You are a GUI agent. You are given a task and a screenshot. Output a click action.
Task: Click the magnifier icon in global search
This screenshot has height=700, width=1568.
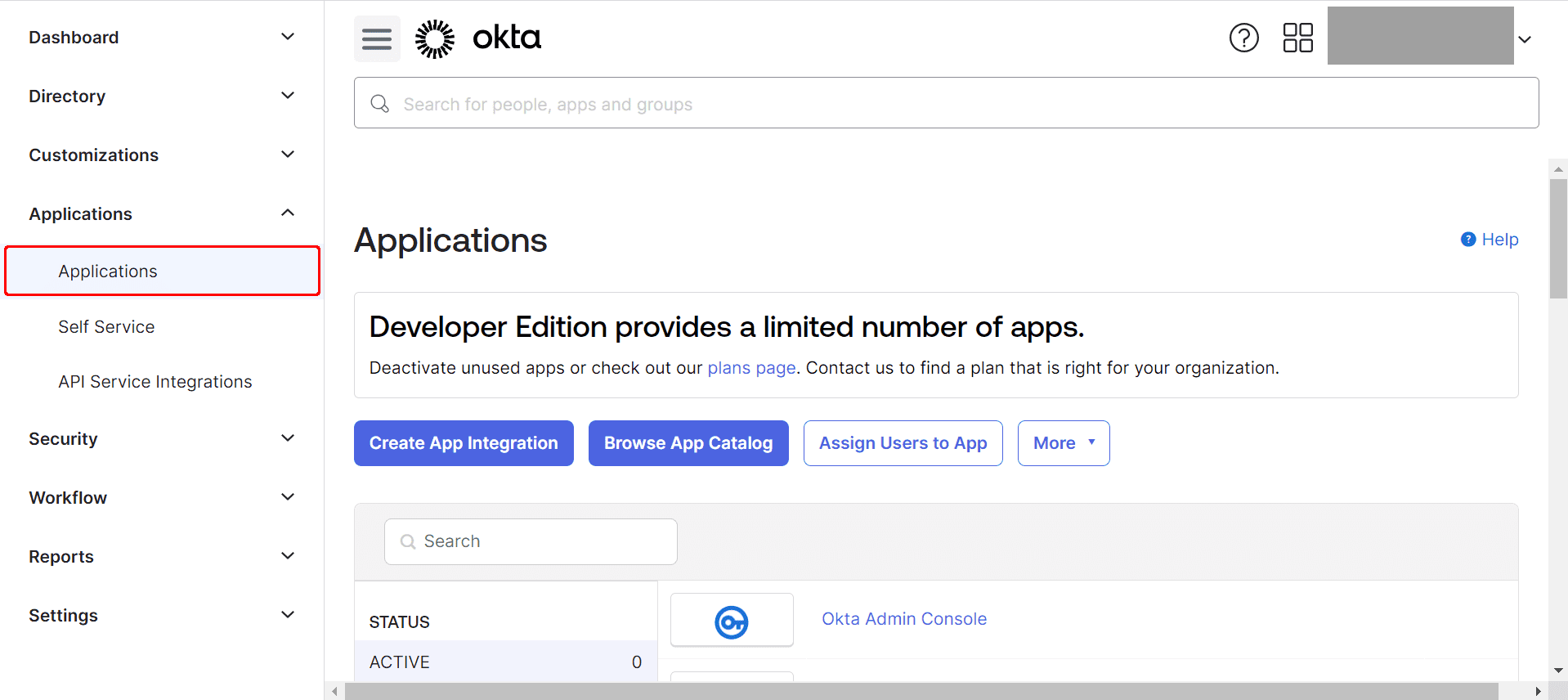380,104
